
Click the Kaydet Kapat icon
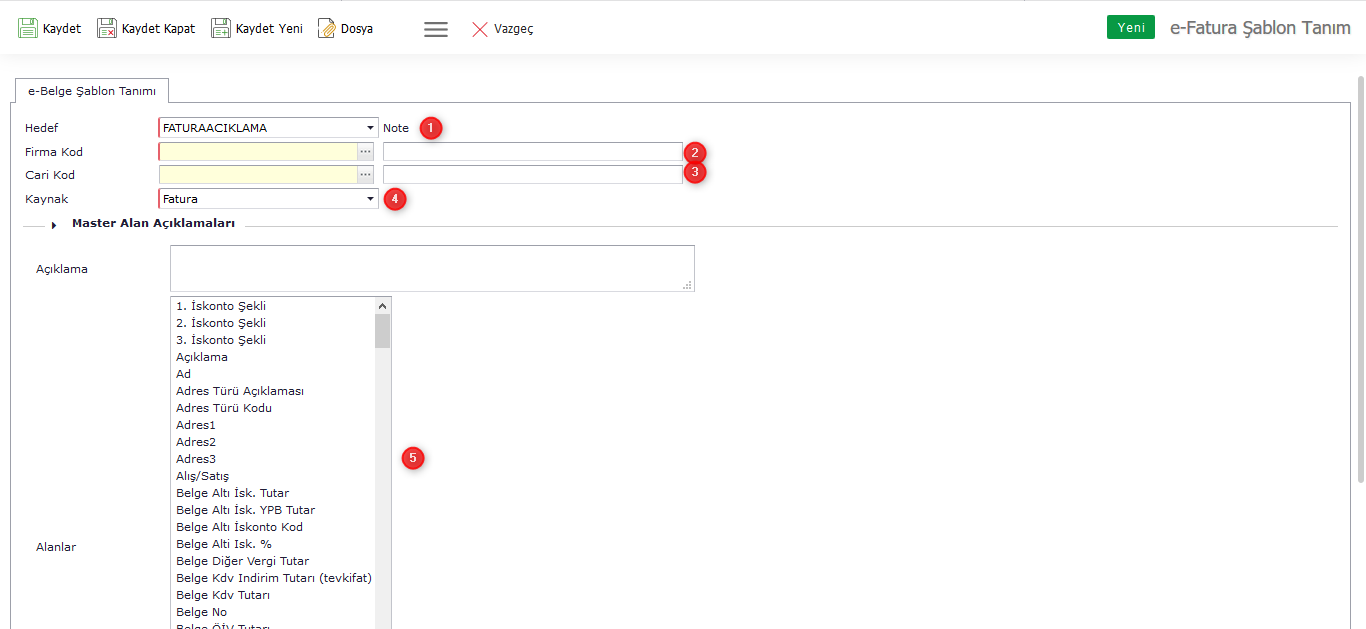(x=107, y=28)
